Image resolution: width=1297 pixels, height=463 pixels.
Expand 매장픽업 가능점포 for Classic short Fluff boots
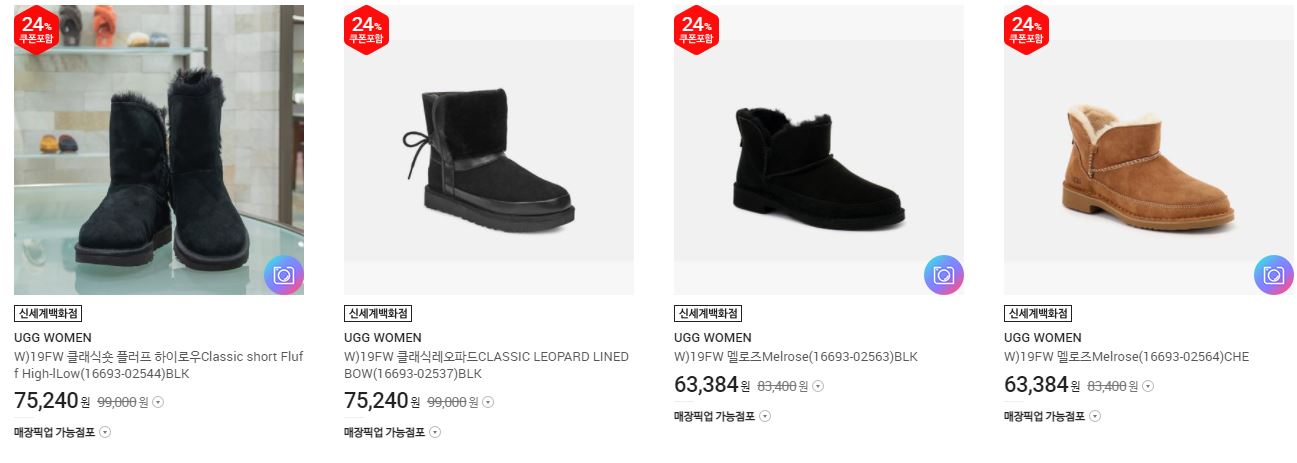[62, 433]
